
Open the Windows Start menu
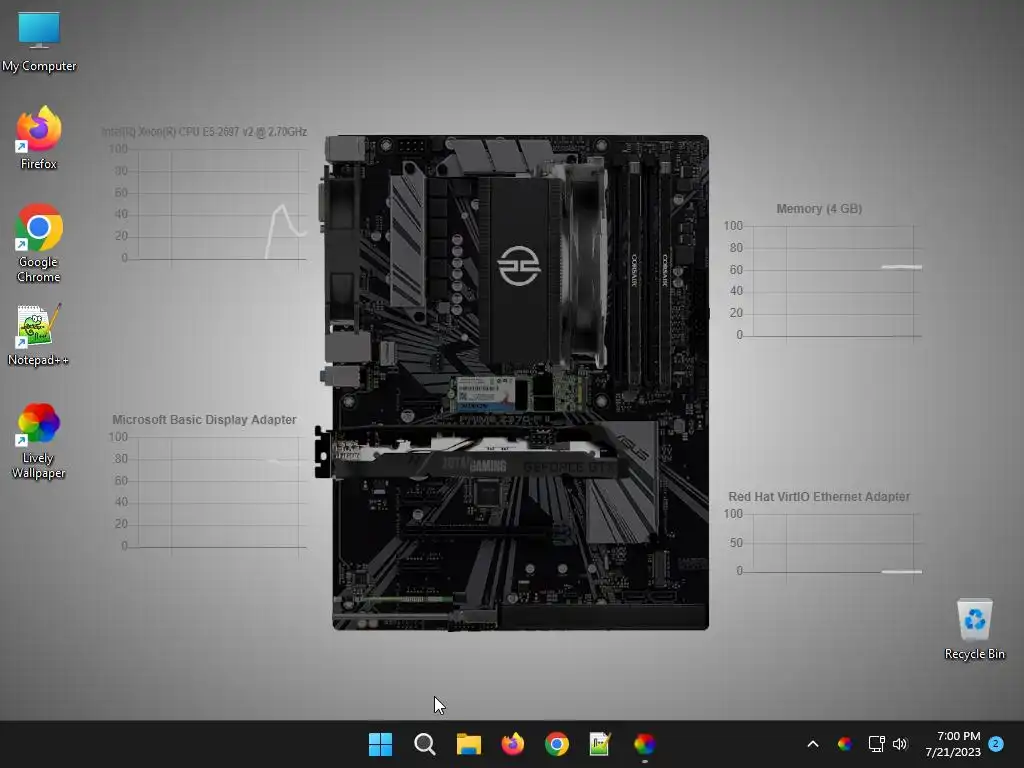pyautogui.click(x=380, y=744)
